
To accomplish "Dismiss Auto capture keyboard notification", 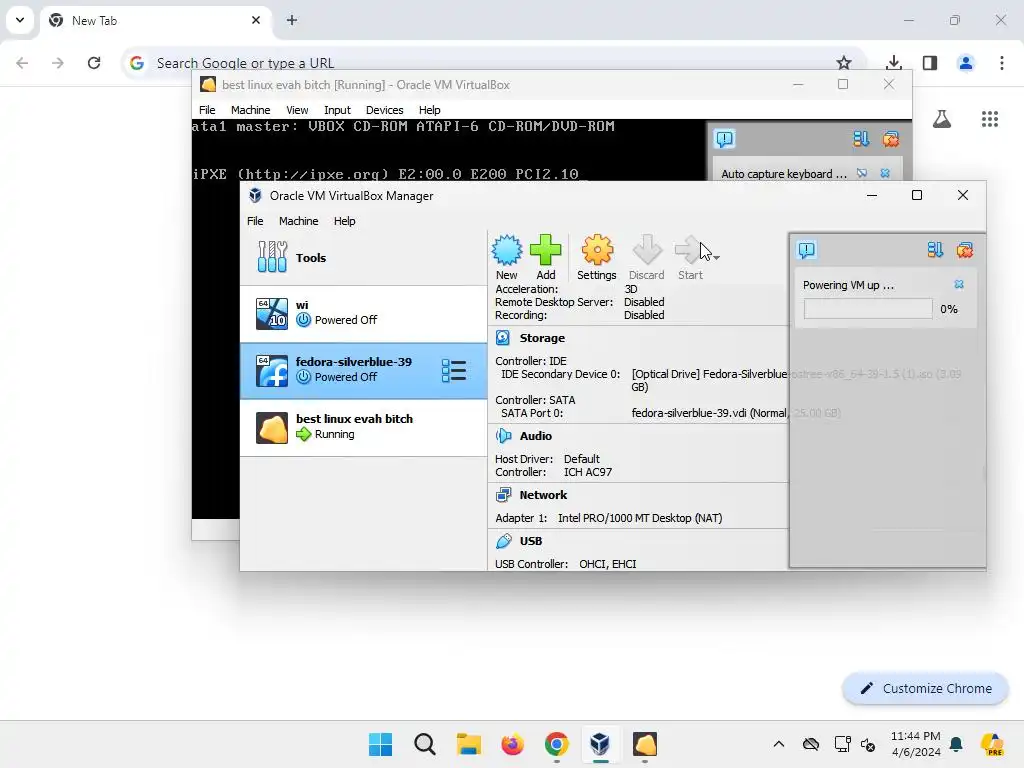I will 885,173.
